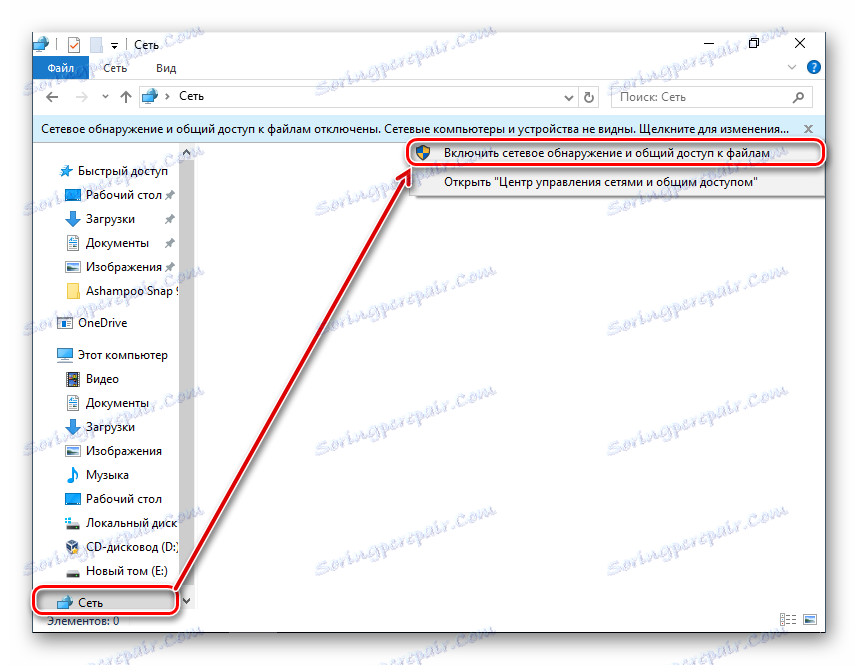The height and width of the screenshot is (665, 858).
Task: Open pinned Рабочий стол under quick access
Action: click(123, 195)
